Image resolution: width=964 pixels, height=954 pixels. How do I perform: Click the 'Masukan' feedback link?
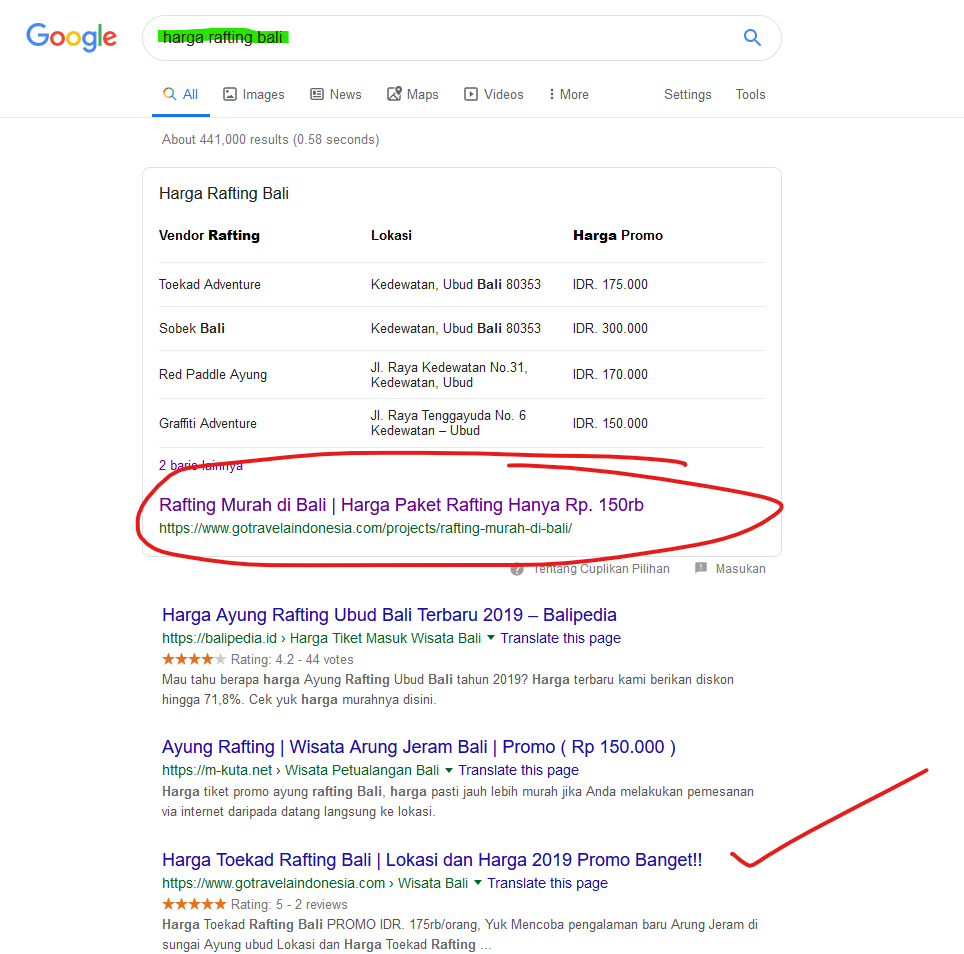pos(740,569)
